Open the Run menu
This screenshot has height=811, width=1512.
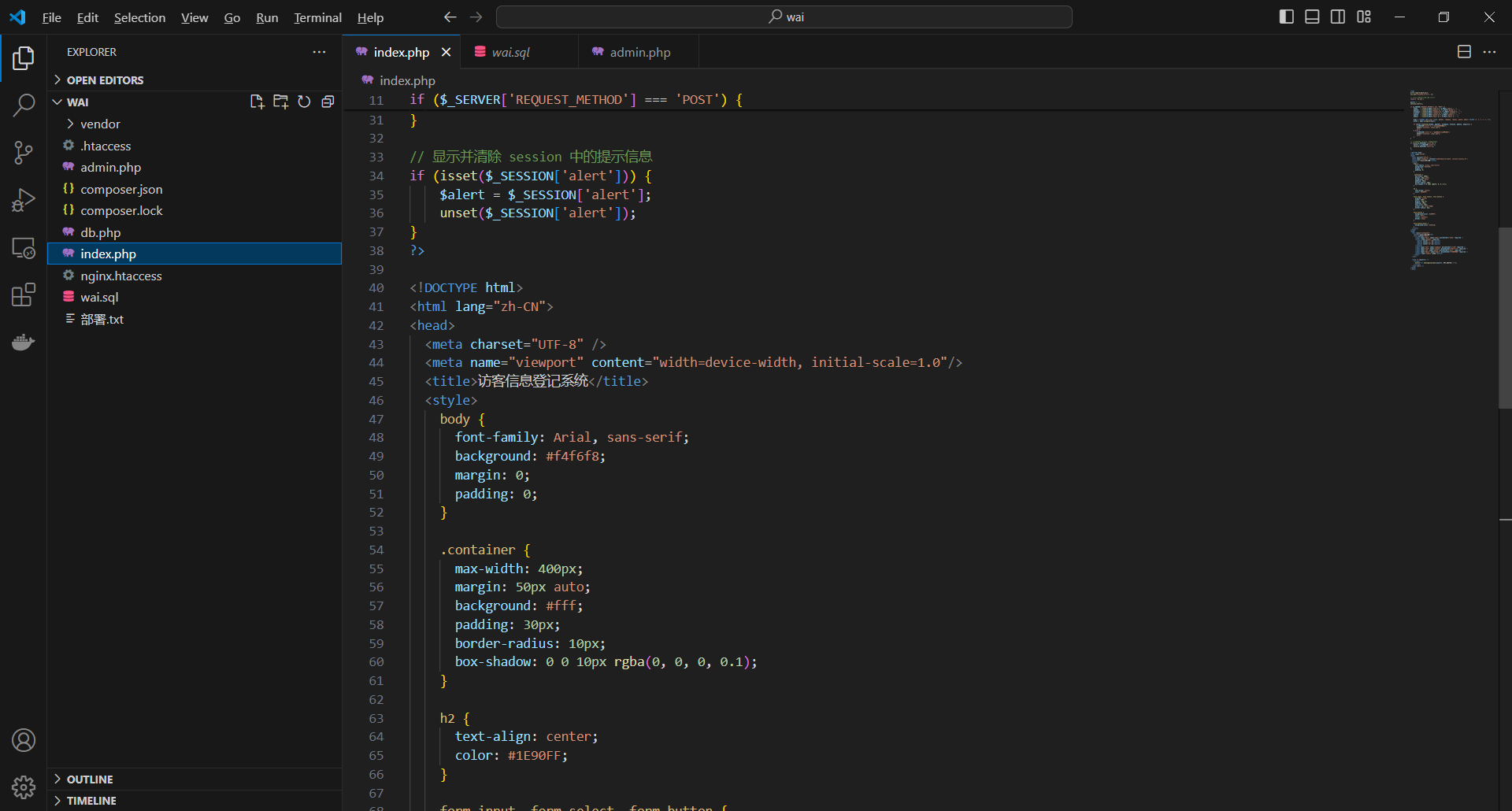point(267,17)
